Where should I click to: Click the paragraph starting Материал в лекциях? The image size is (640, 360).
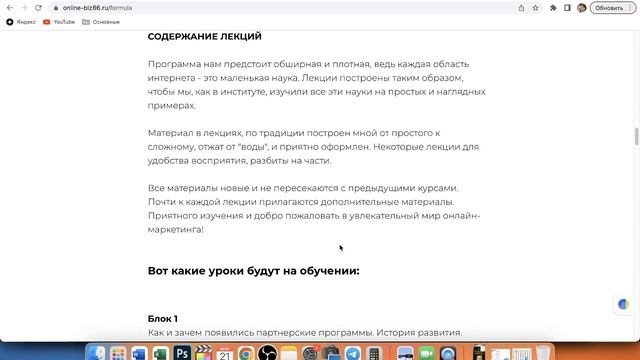click(x=313, y=147)
